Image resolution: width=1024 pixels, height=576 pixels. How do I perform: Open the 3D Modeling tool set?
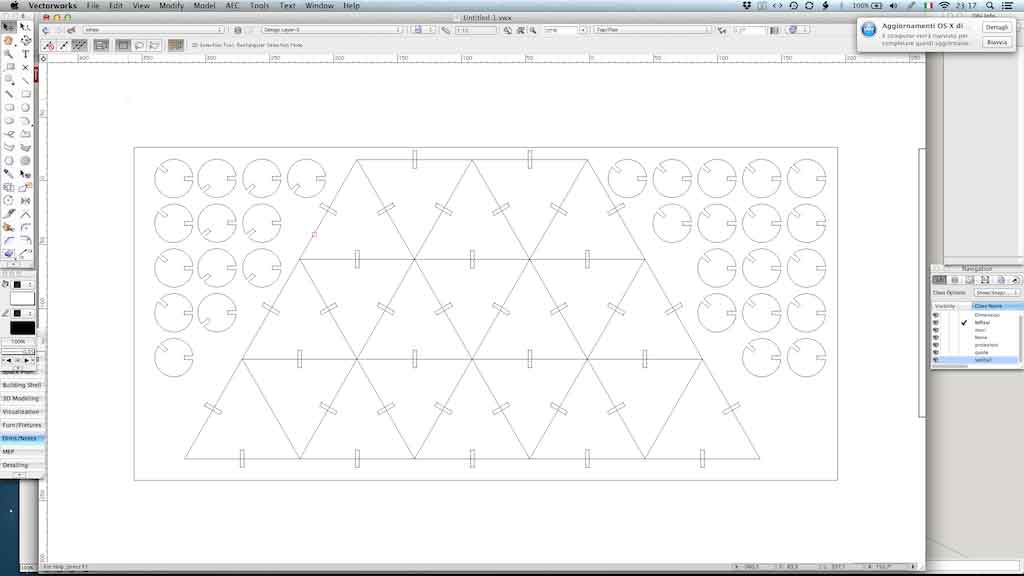22,398
